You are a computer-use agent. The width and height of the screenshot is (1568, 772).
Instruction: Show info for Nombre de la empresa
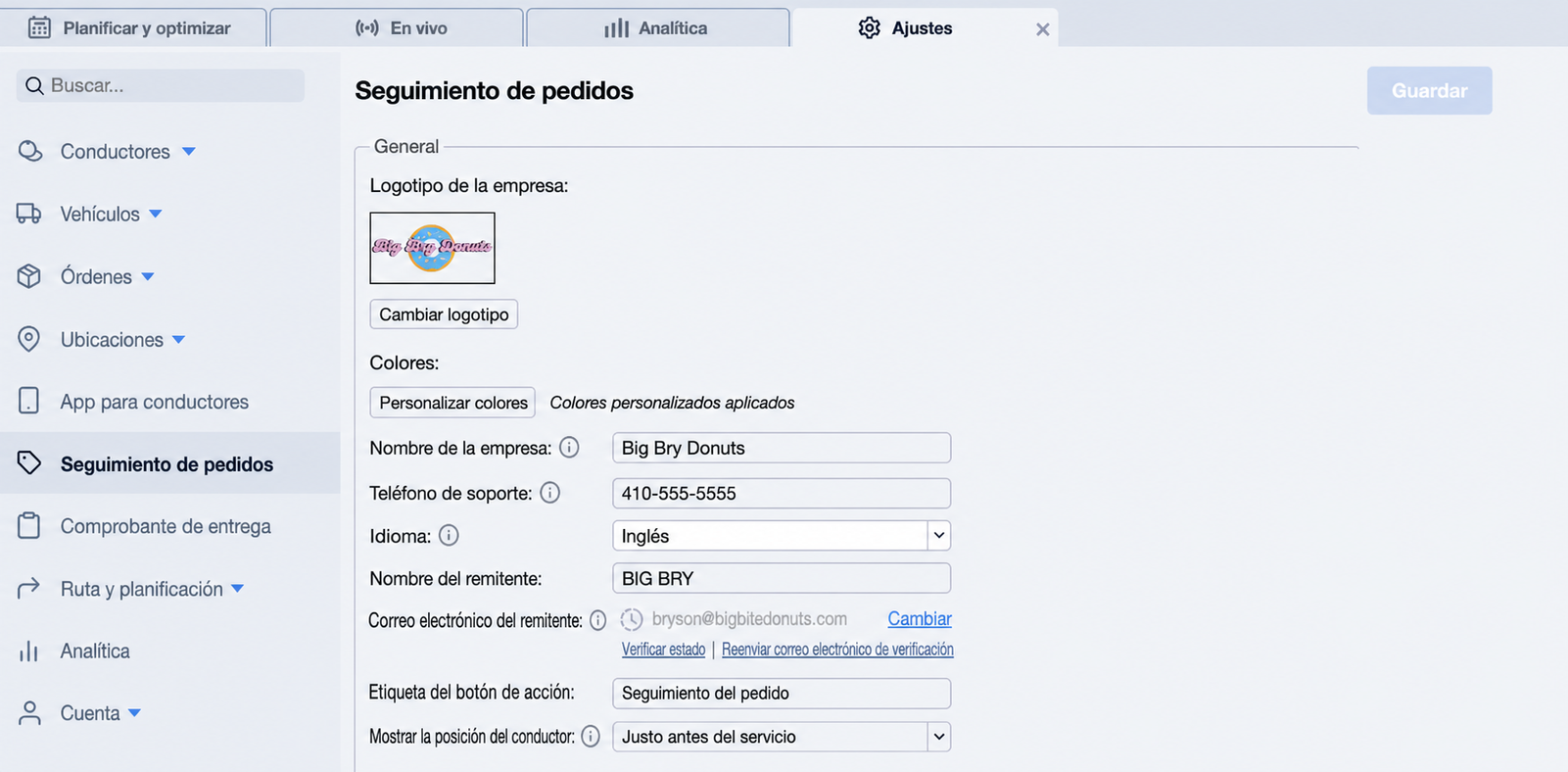pyautogui.click(x=569, y=448)
